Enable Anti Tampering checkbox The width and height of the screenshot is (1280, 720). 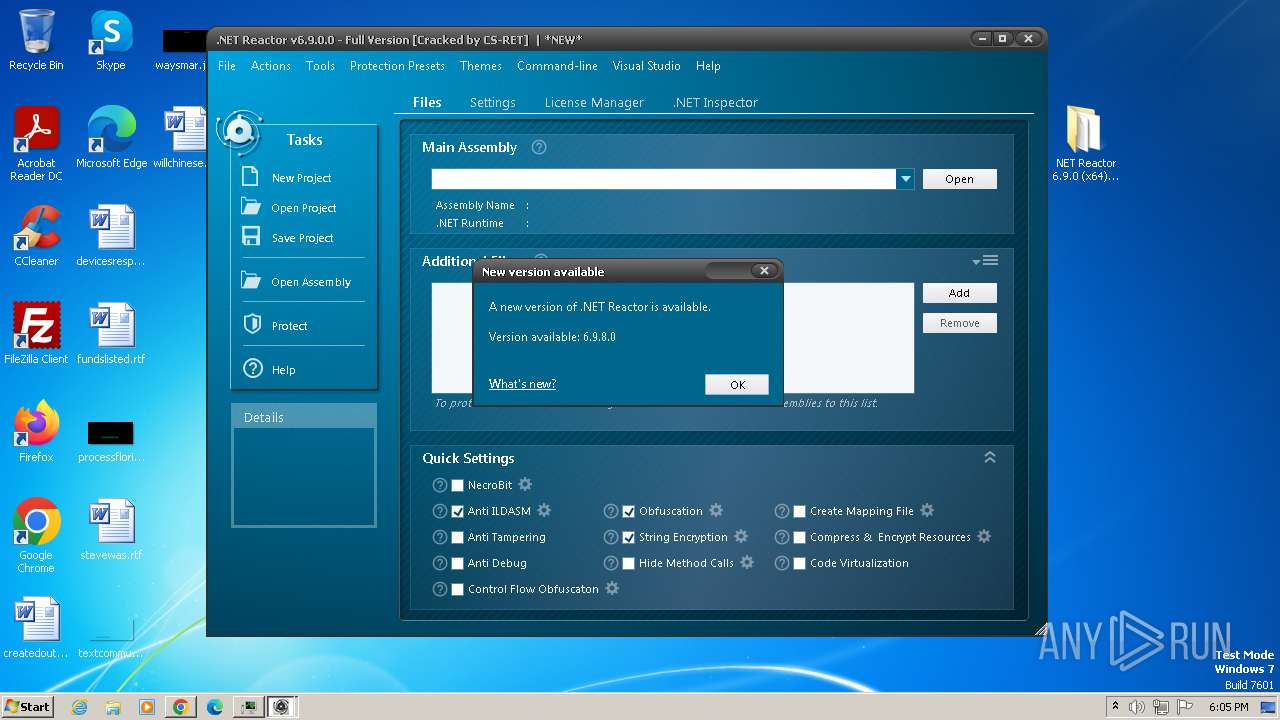tap(457, 537)
